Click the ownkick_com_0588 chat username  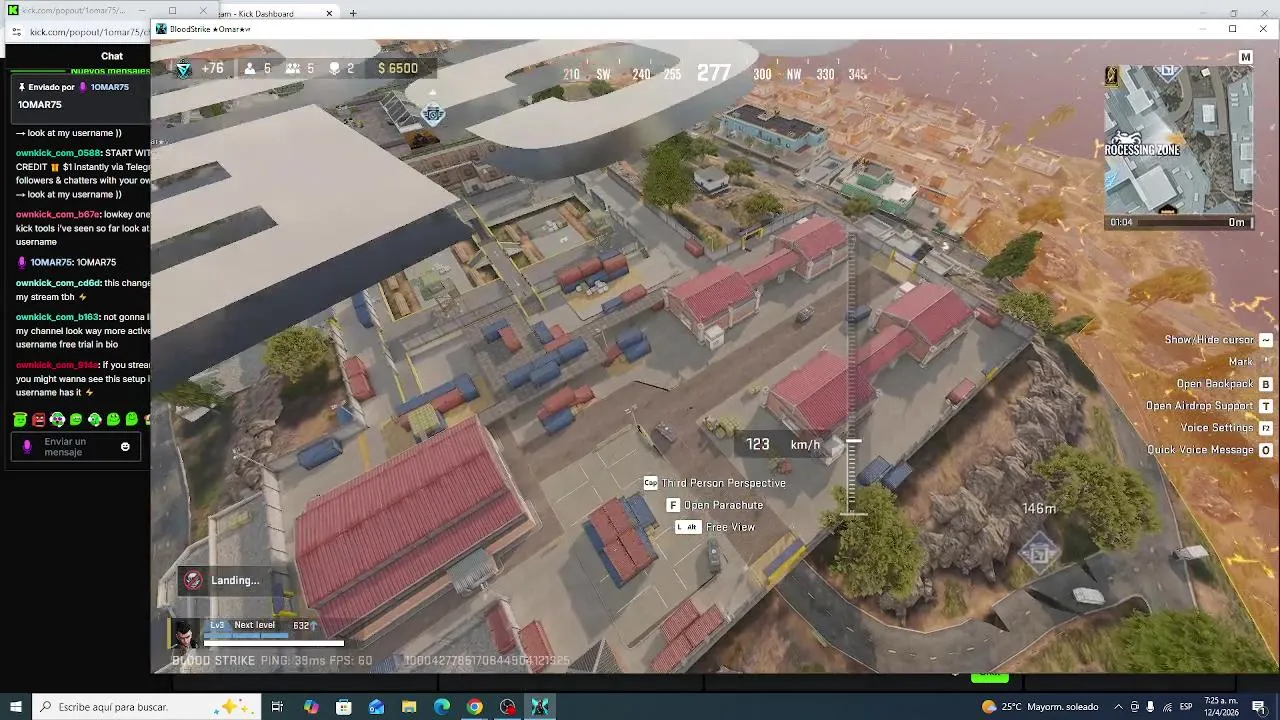pyautogui.click(x=58, y=153)
